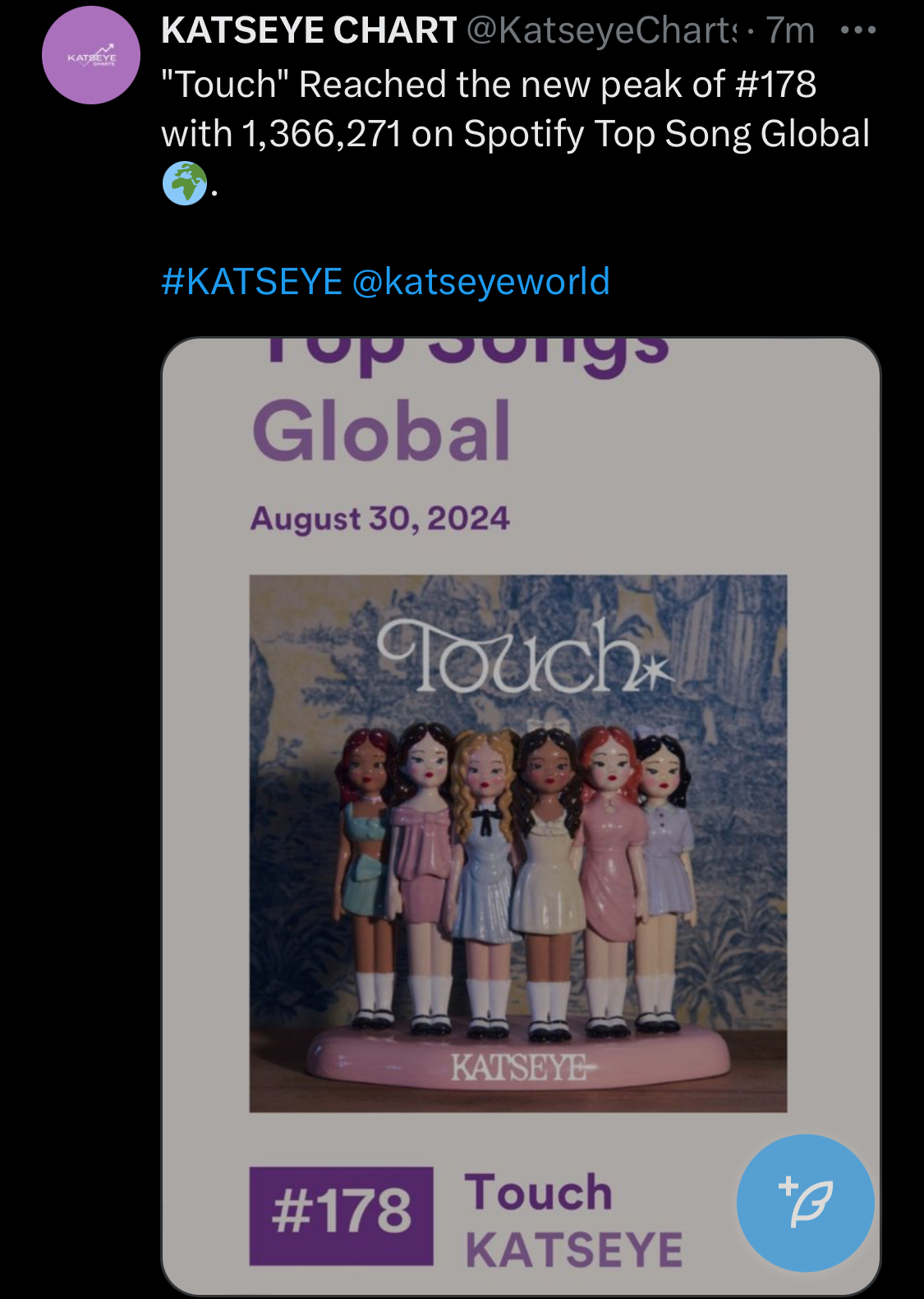Viewport: 924px width, 1299px height.
Task: Tap the tweet text about Touch's peak
Action: tap(515, 133)
